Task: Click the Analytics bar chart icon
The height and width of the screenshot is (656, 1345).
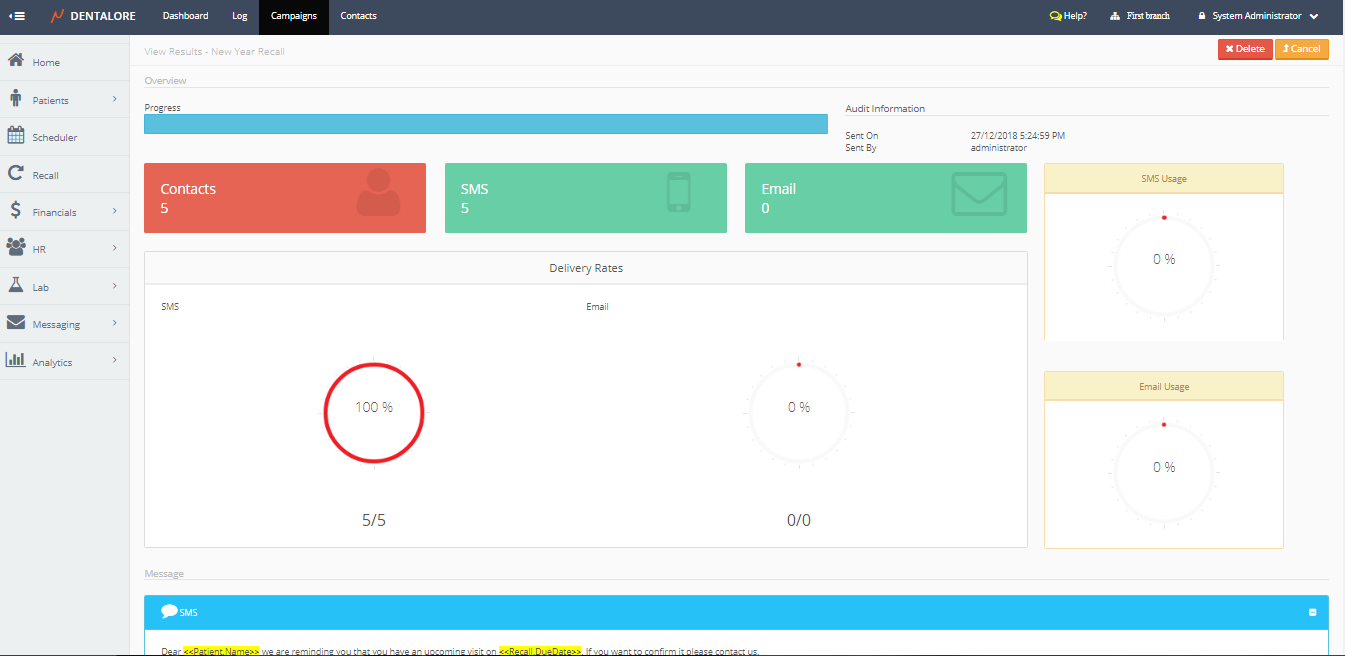Action: (x=16, y=361)
